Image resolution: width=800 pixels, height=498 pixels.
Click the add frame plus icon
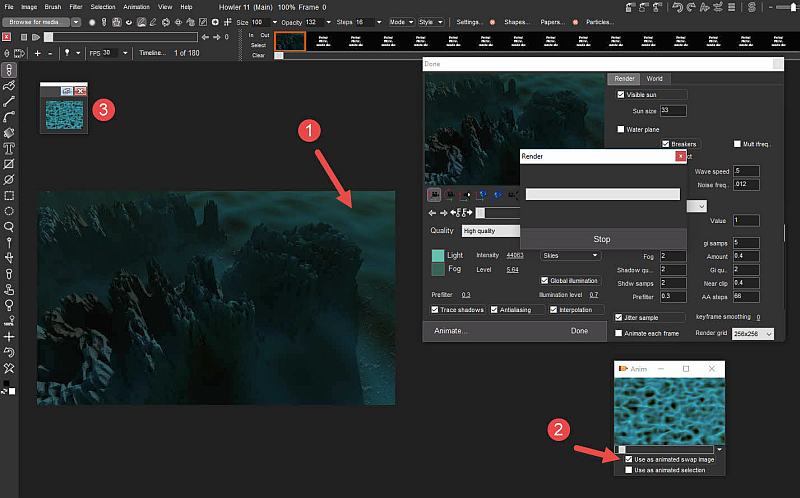(x=37, y=53)
